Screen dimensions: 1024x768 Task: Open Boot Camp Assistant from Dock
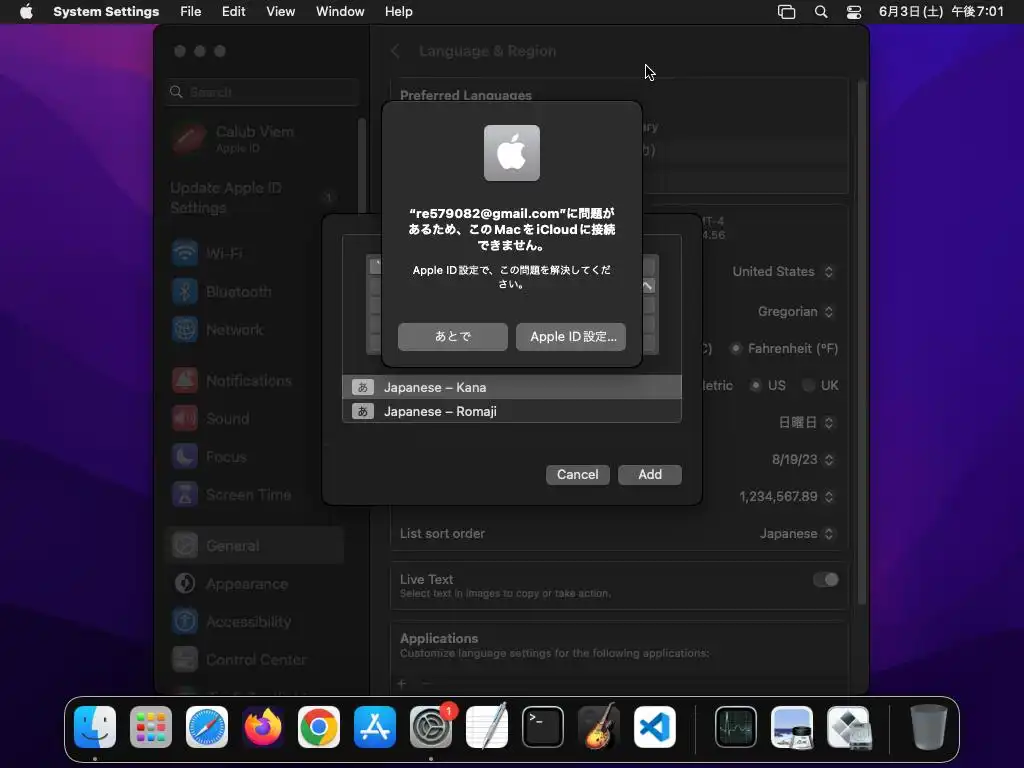click(x=848, y=727)
